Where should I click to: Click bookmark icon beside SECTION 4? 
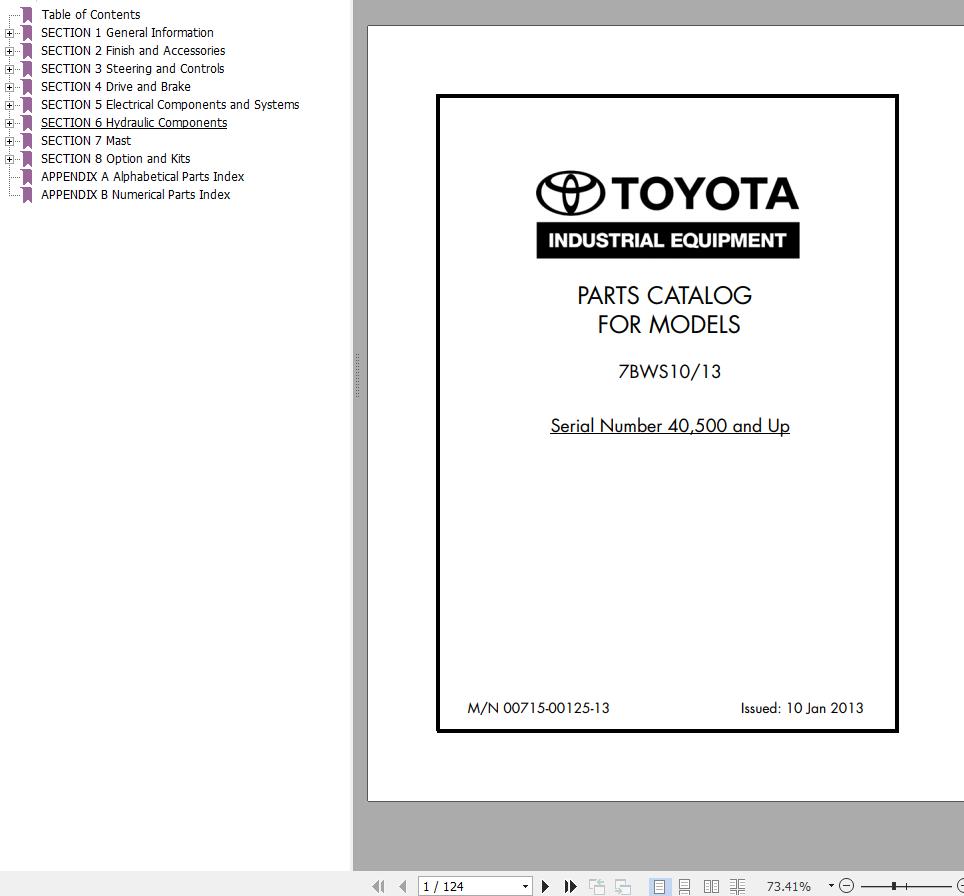[27, 87]
